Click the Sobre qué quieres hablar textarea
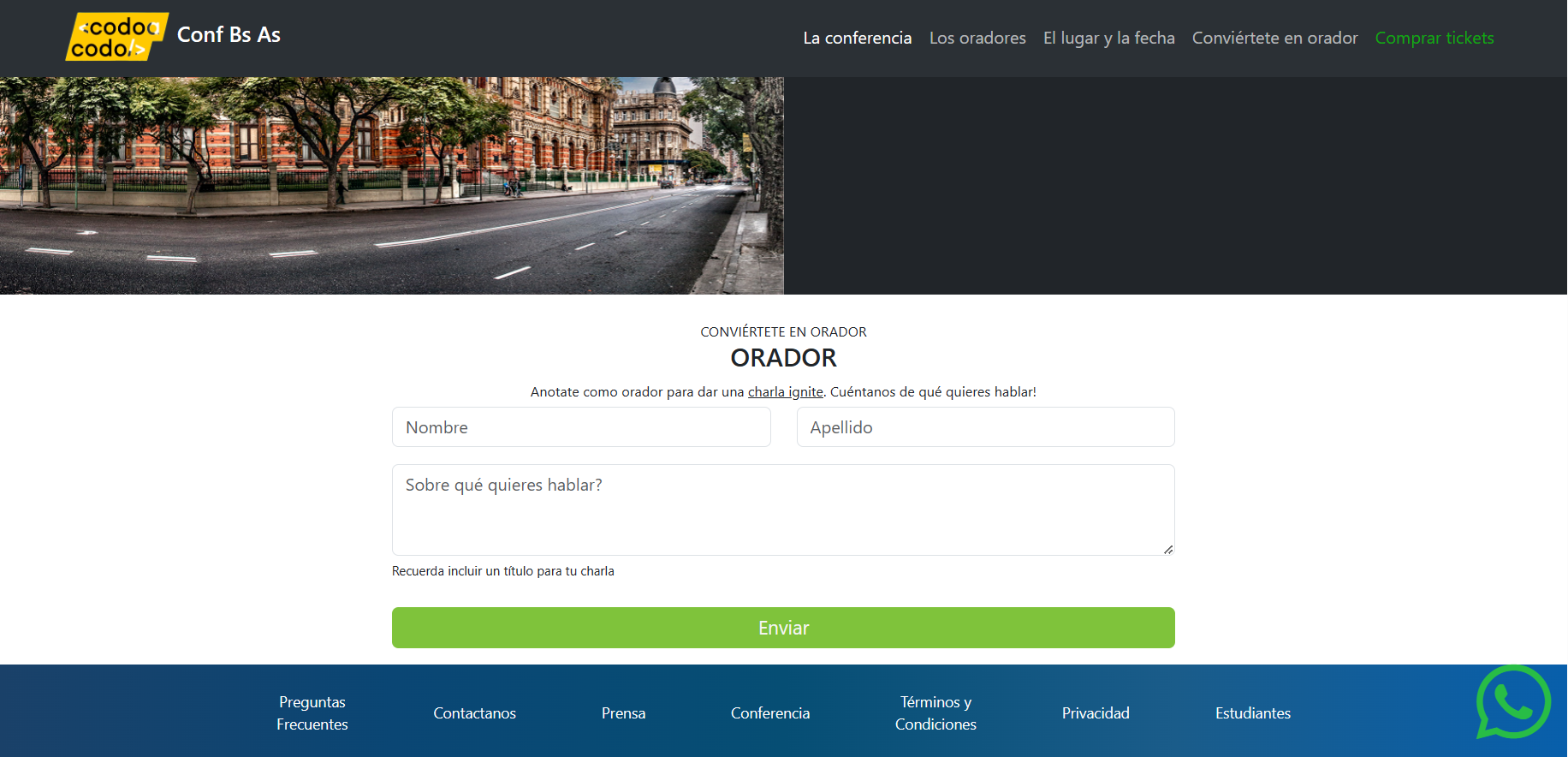1568x757 pixels. [x=783, y=510]
